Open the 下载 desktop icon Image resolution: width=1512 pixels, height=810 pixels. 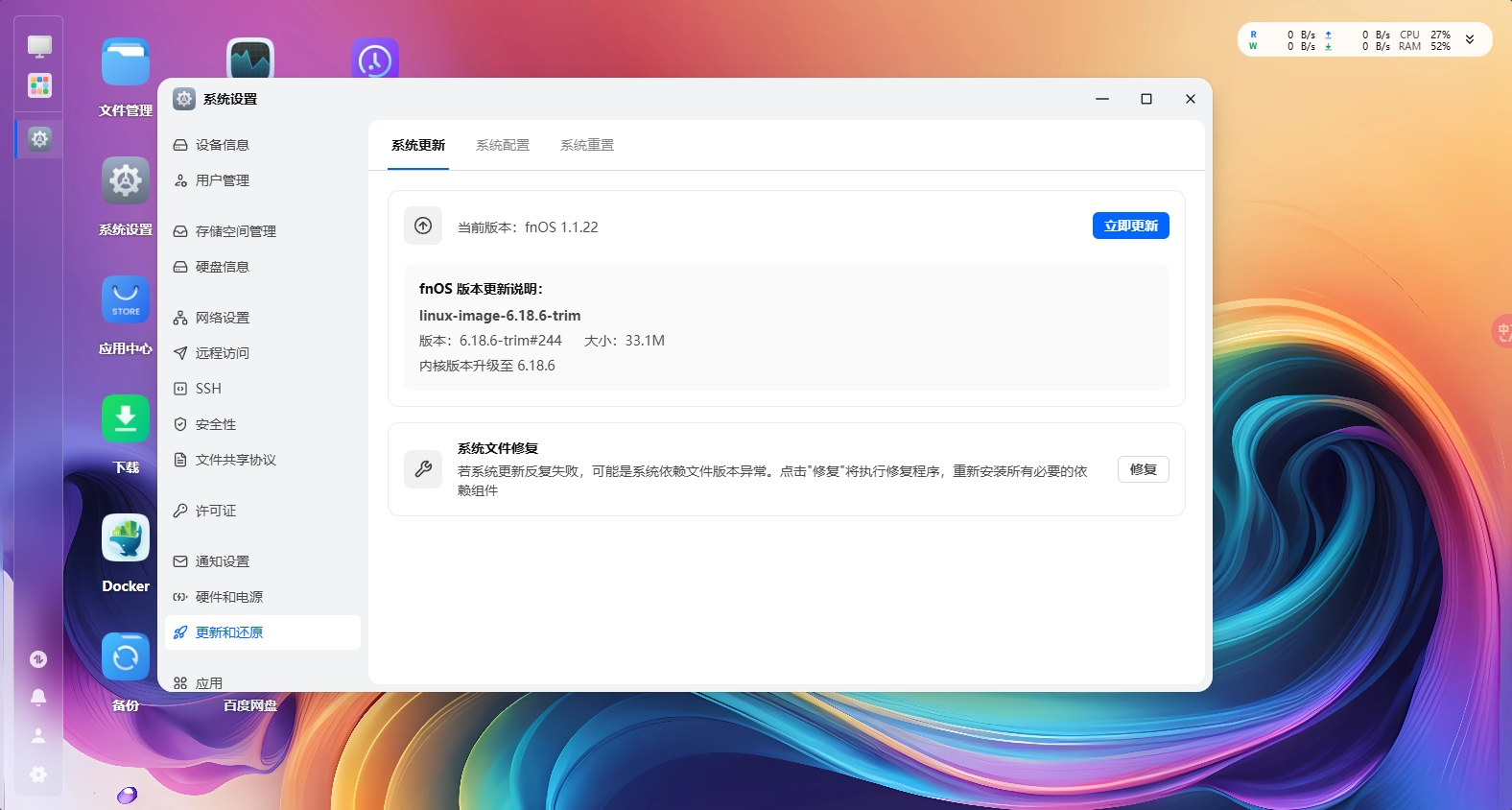click(126, 418)
